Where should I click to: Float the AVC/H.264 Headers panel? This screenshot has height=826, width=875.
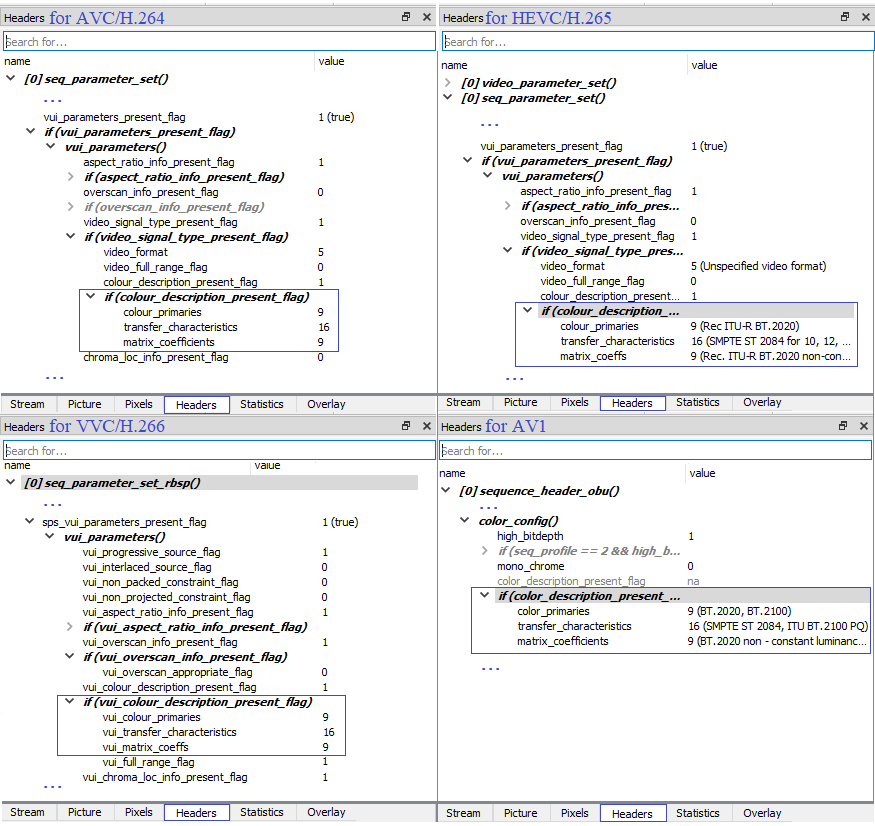click(x=406, y=17)
